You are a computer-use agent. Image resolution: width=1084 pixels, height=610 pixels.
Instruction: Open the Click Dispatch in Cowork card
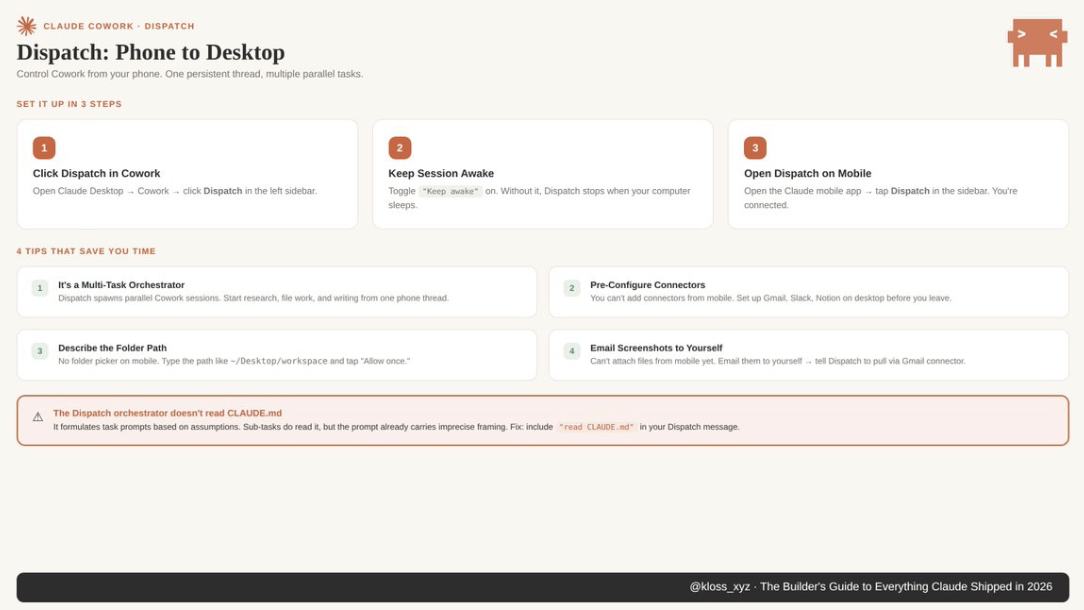[187, 174]
